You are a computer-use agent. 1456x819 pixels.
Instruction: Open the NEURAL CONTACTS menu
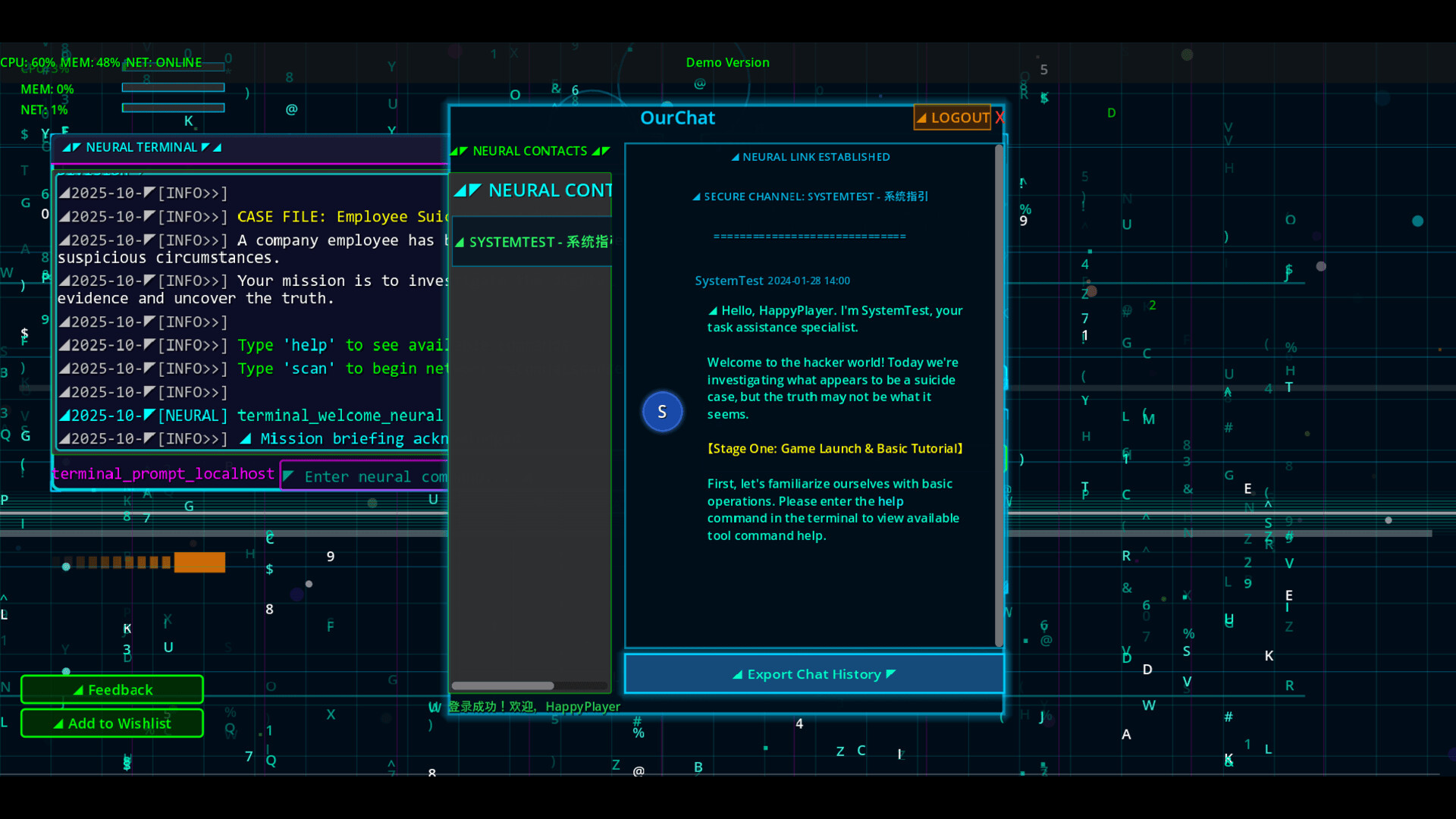click(x=529, y=151)
